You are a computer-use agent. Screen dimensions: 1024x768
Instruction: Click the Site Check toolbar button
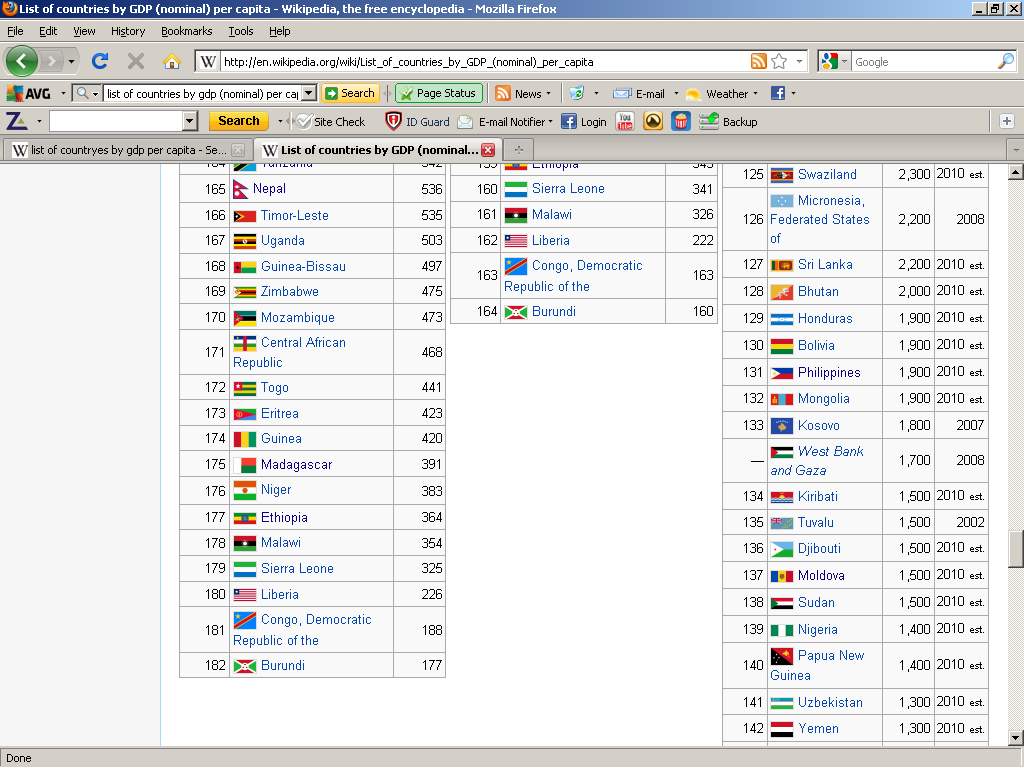click(331, 121)
